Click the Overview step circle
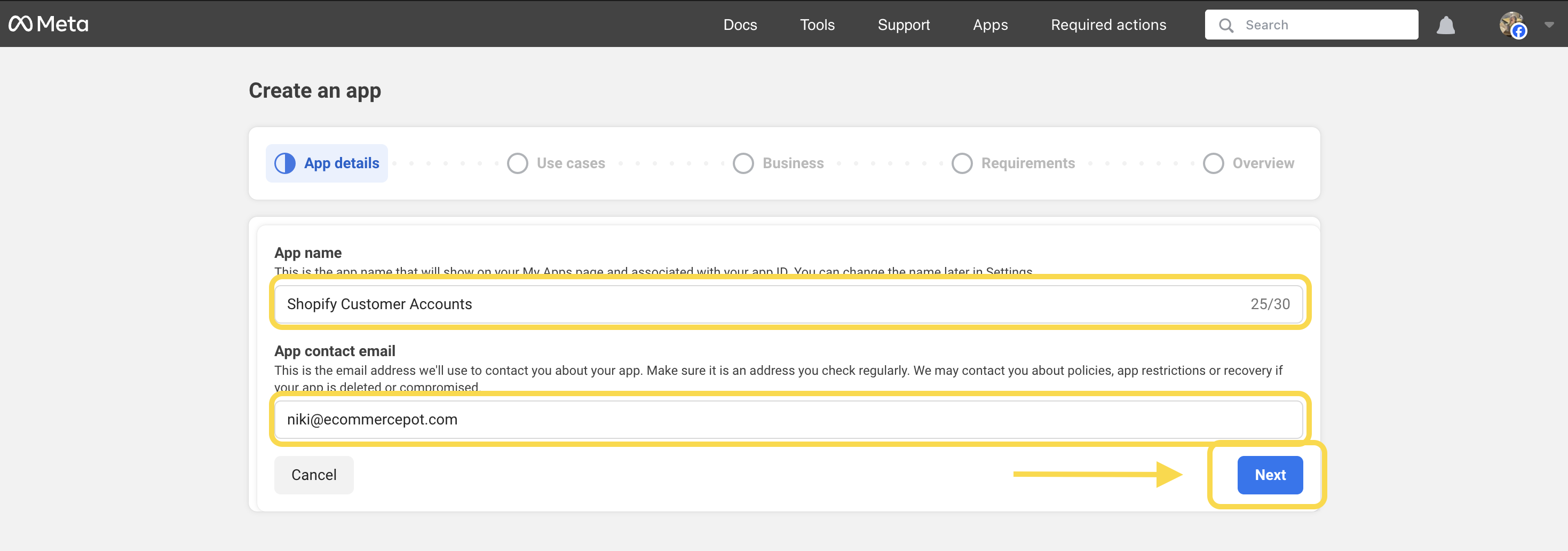Viewport: 1568px width, 551px height. pos(1214,163)
